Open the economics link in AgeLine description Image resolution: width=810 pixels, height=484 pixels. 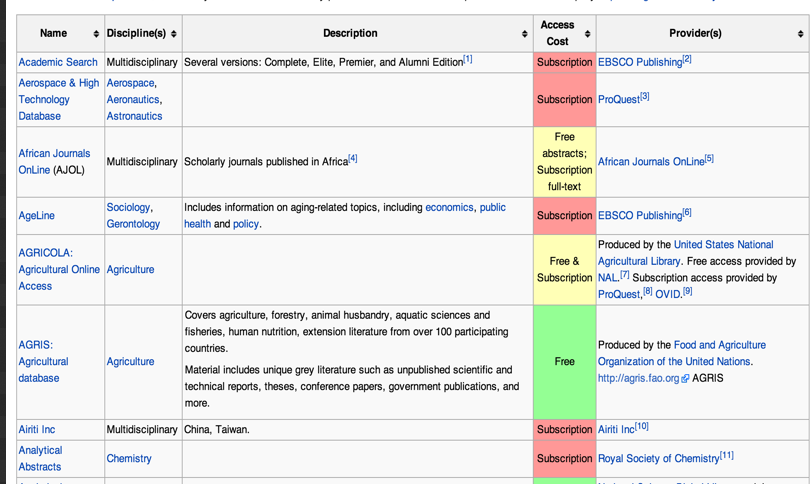point(449,207)
